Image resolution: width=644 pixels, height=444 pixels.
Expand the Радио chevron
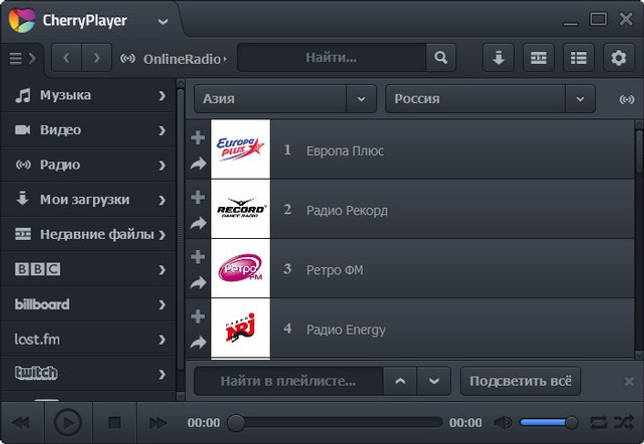162,166
